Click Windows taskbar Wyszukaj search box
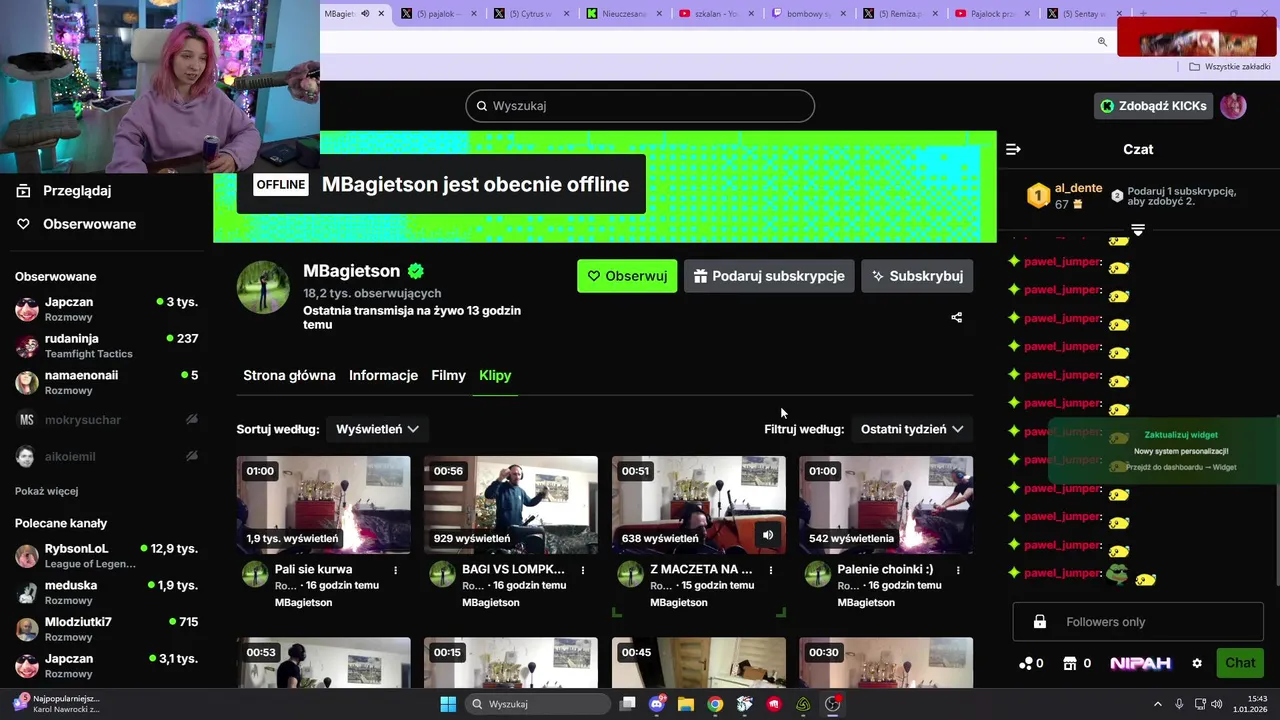 539,704
